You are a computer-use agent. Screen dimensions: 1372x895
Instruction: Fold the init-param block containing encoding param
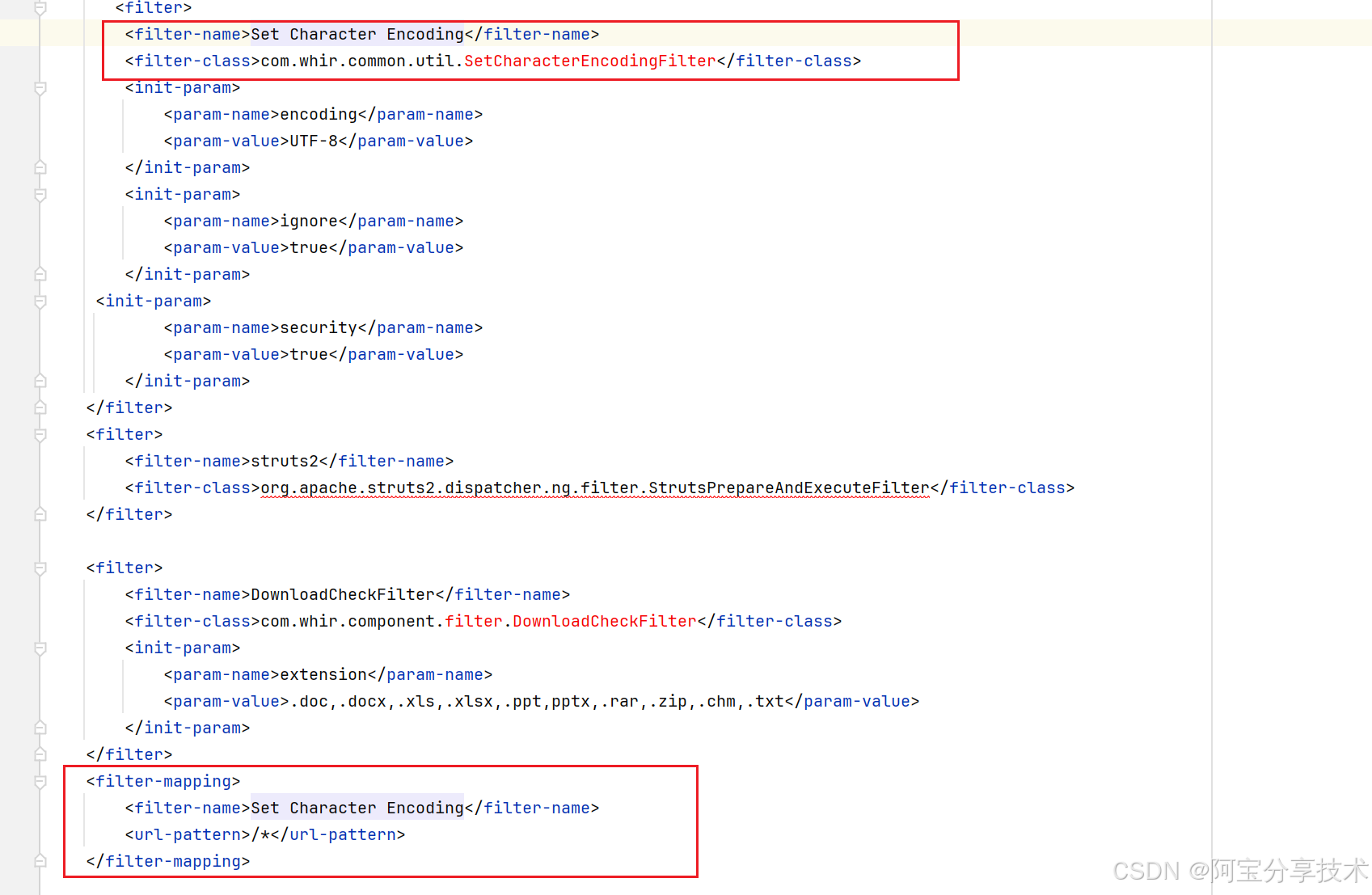40,88
